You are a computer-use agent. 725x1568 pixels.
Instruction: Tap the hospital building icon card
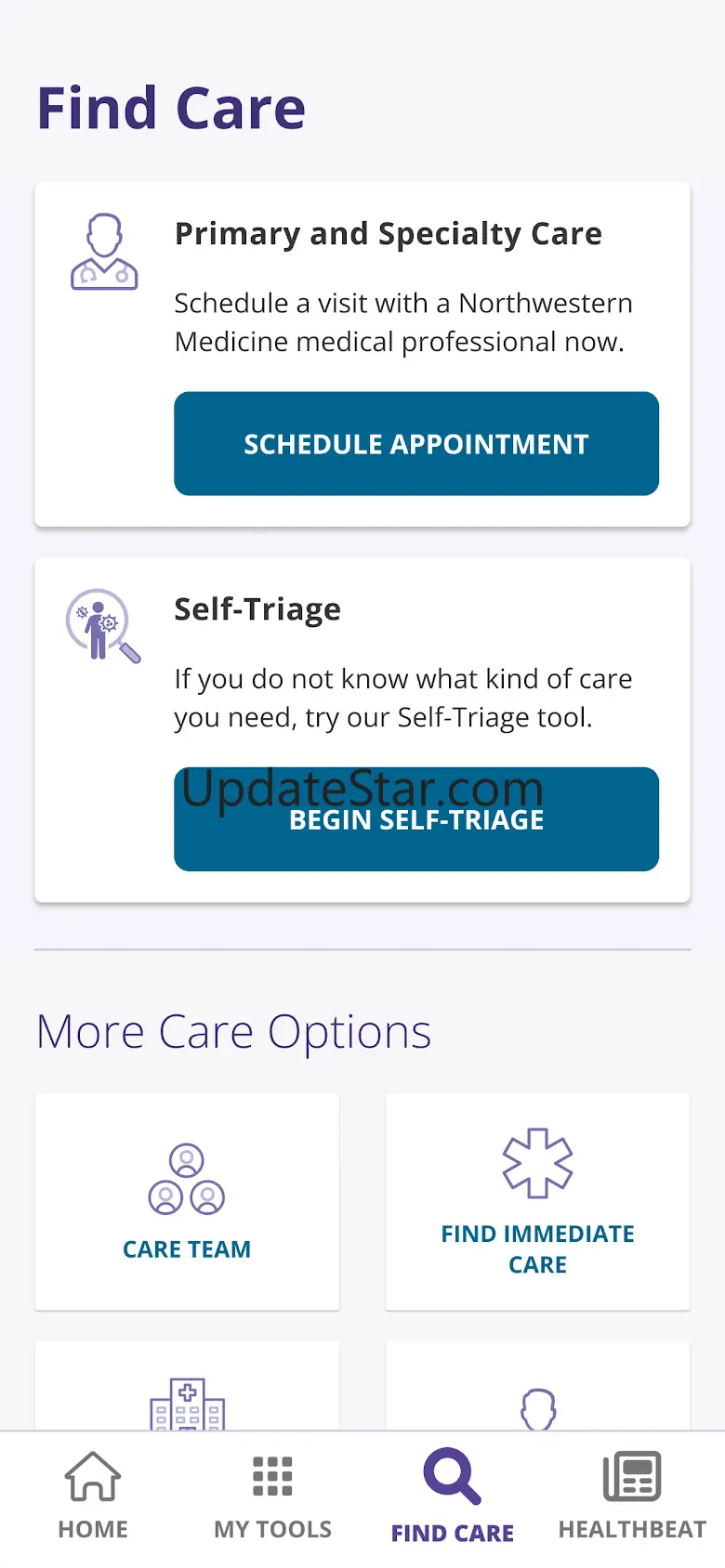coord(187,1403)
